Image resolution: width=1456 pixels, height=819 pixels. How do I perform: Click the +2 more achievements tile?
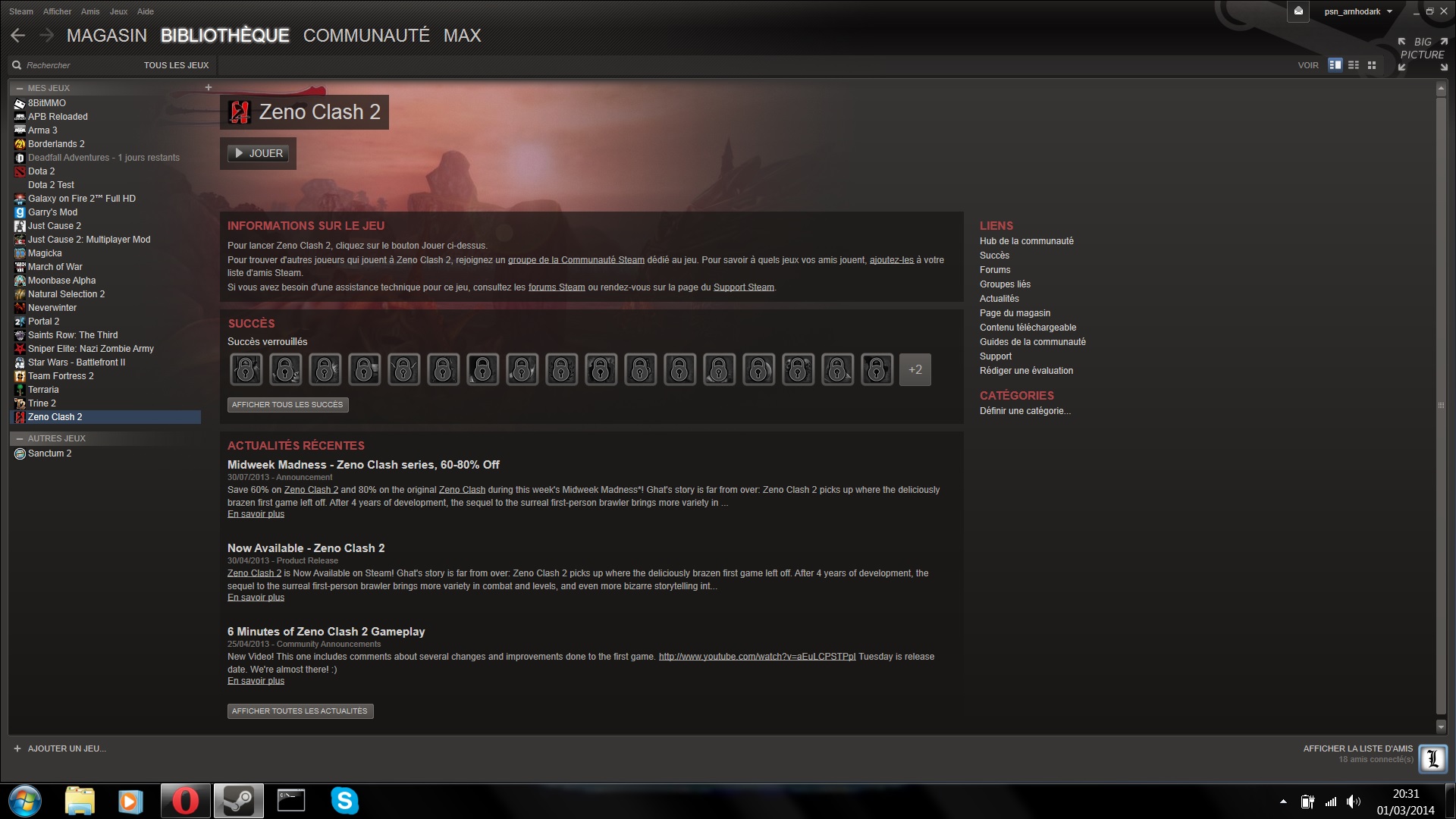tap(915, 370)
